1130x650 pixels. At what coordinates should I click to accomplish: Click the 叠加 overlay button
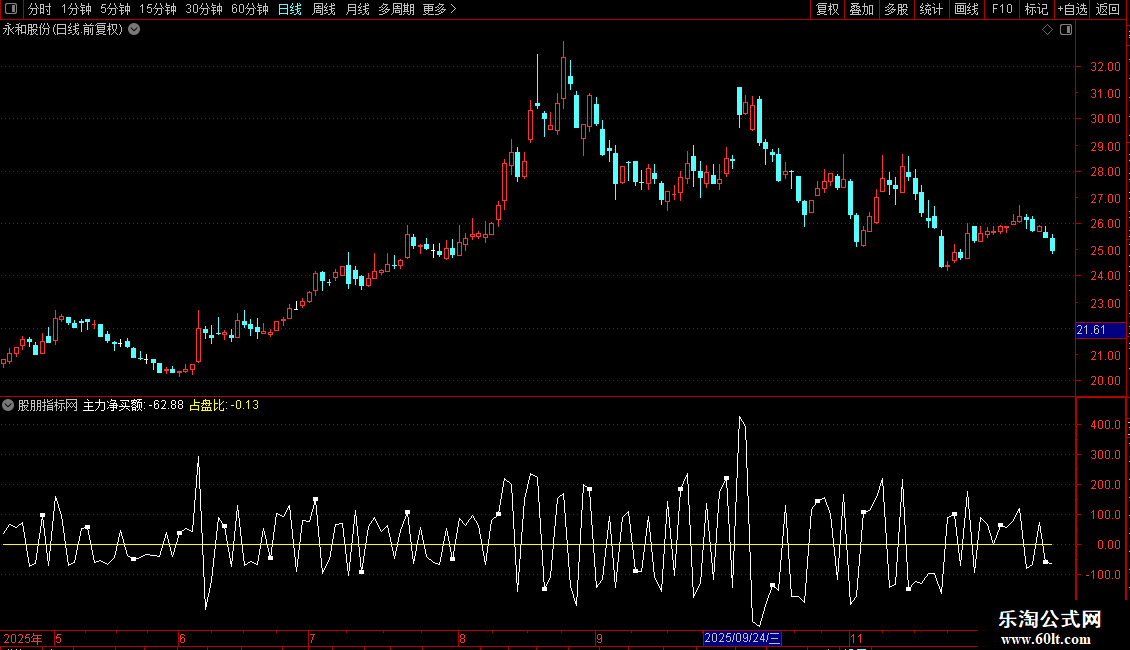click(x=862, y=9)
